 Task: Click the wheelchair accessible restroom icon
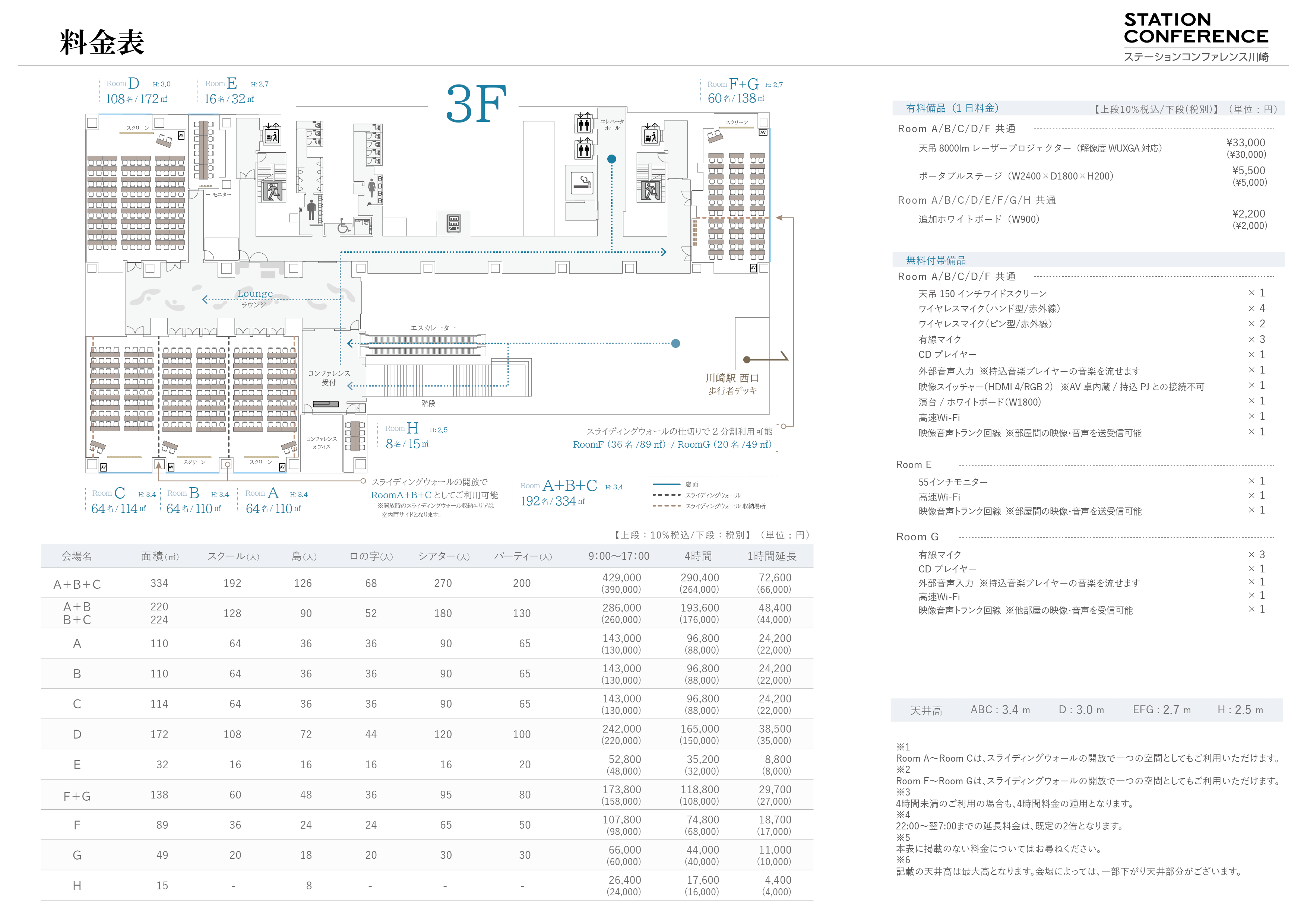click(x=344, y=226)
